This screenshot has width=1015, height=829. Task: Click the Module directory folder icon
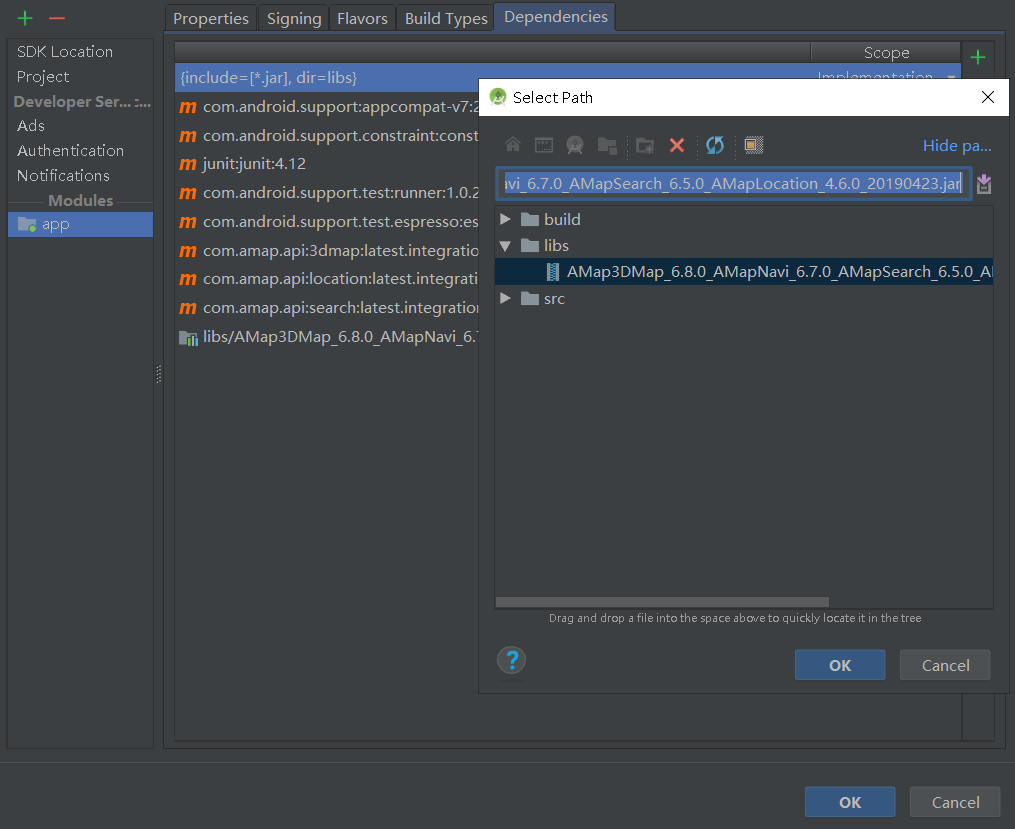point(607,145)
